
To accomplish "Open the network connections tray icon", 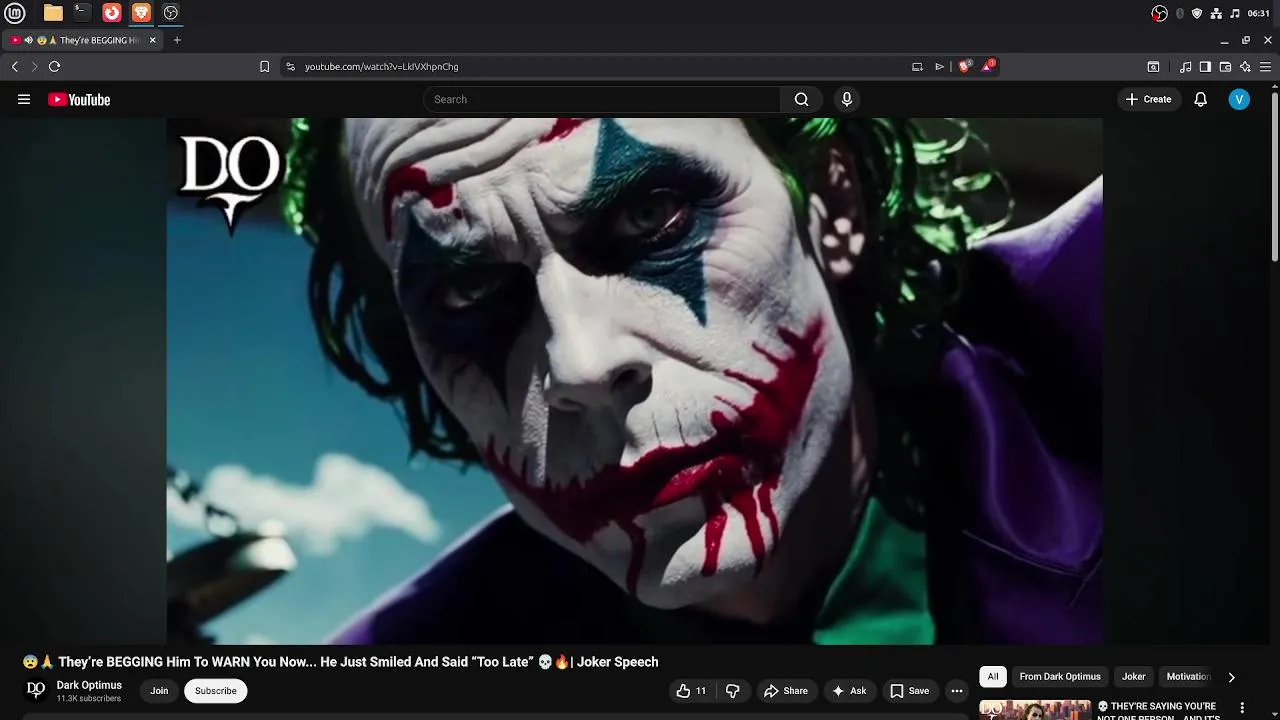I will tap(1216, 13).
